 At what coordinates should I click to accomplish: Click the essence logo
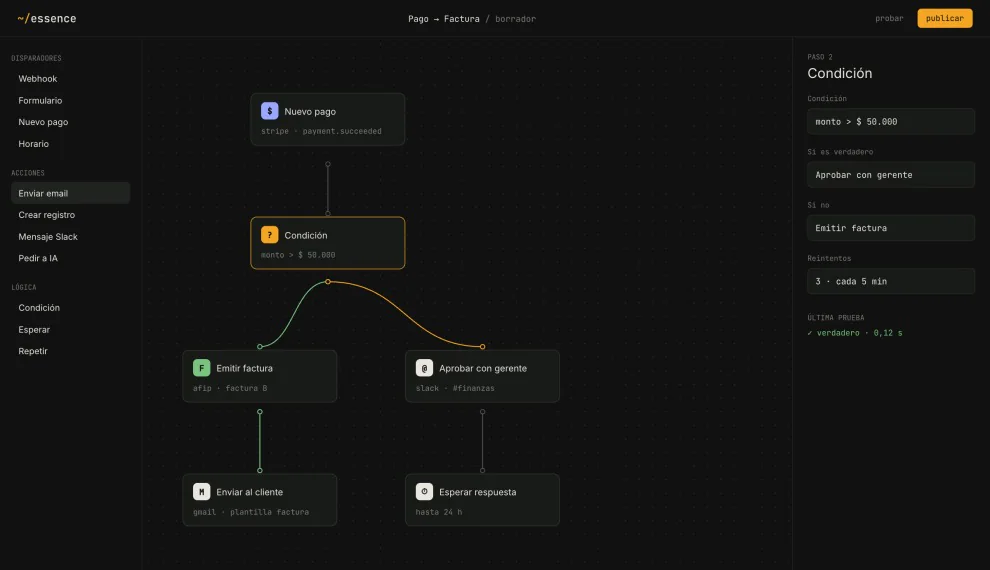[x=47, y=18]
